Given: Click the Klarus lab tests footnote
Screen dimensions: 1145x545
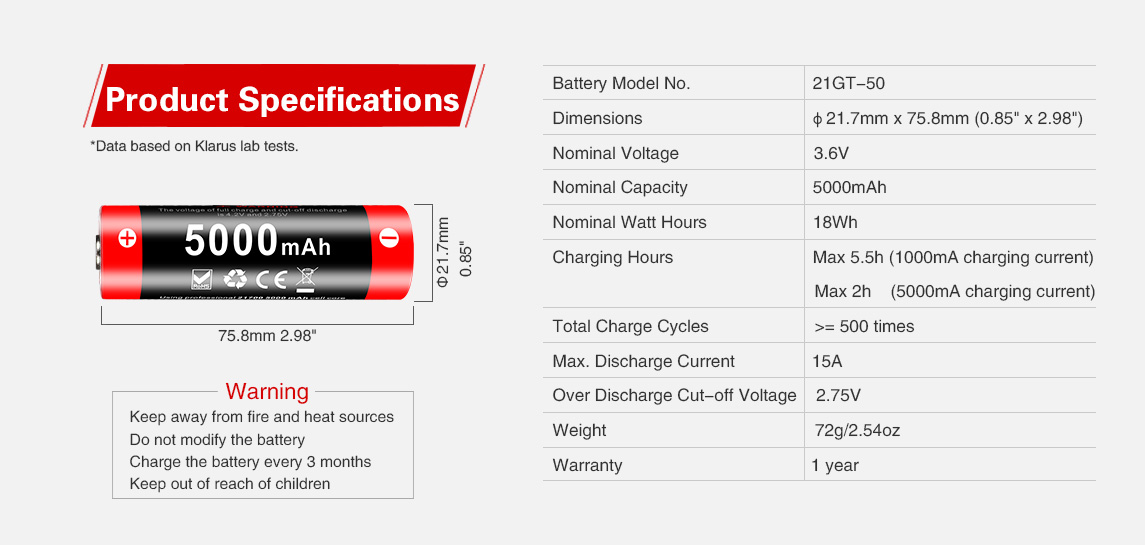Looking at the screenshot, I should click(194, 147).
